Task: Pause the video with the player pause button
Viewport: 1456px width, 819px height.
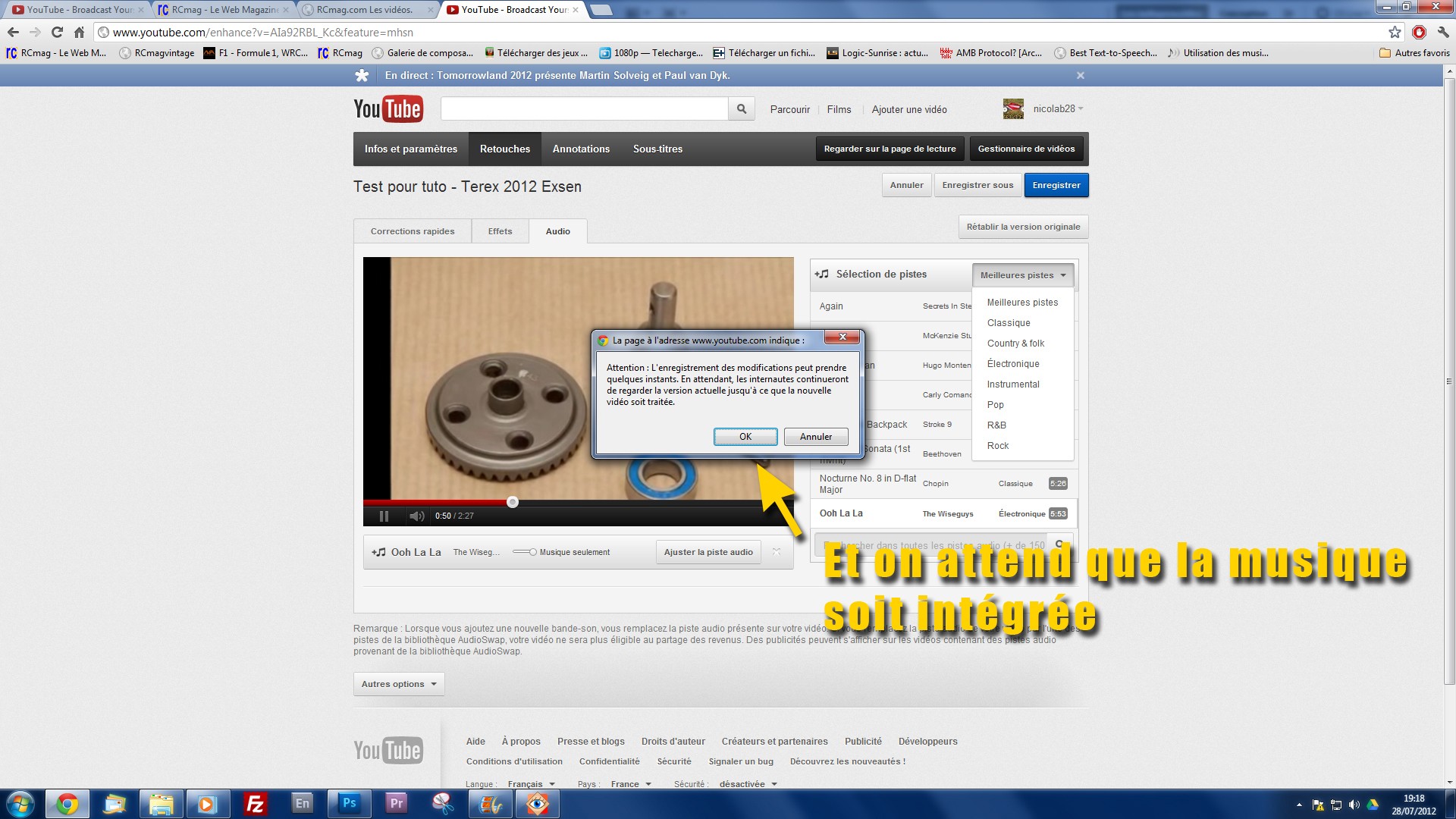Action: pyautogui.click(x=384, y=516)
